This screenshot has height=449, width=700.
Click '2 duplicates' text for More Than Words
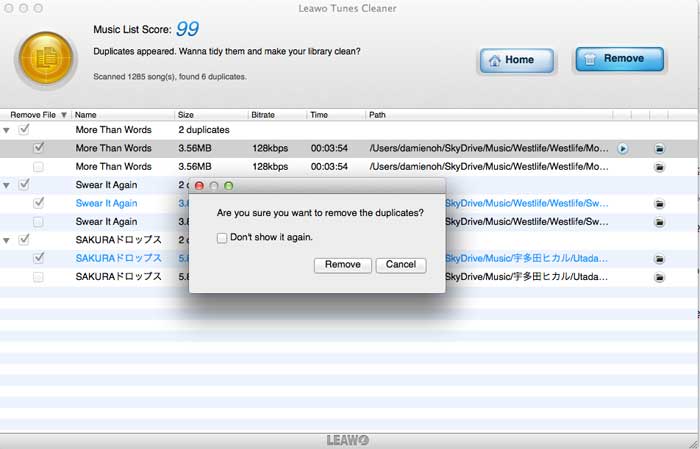[204, 130]
